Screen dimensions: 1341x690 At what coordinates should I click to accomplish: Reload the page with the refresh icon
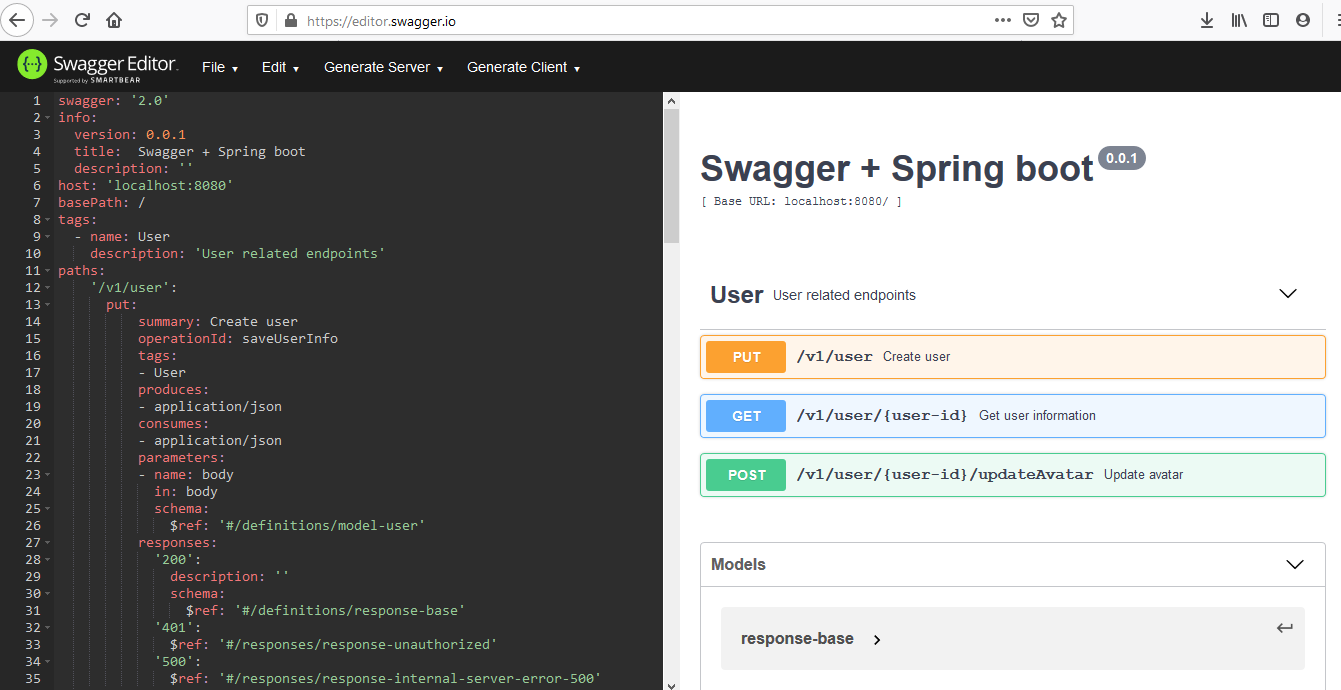click(83, 20)
